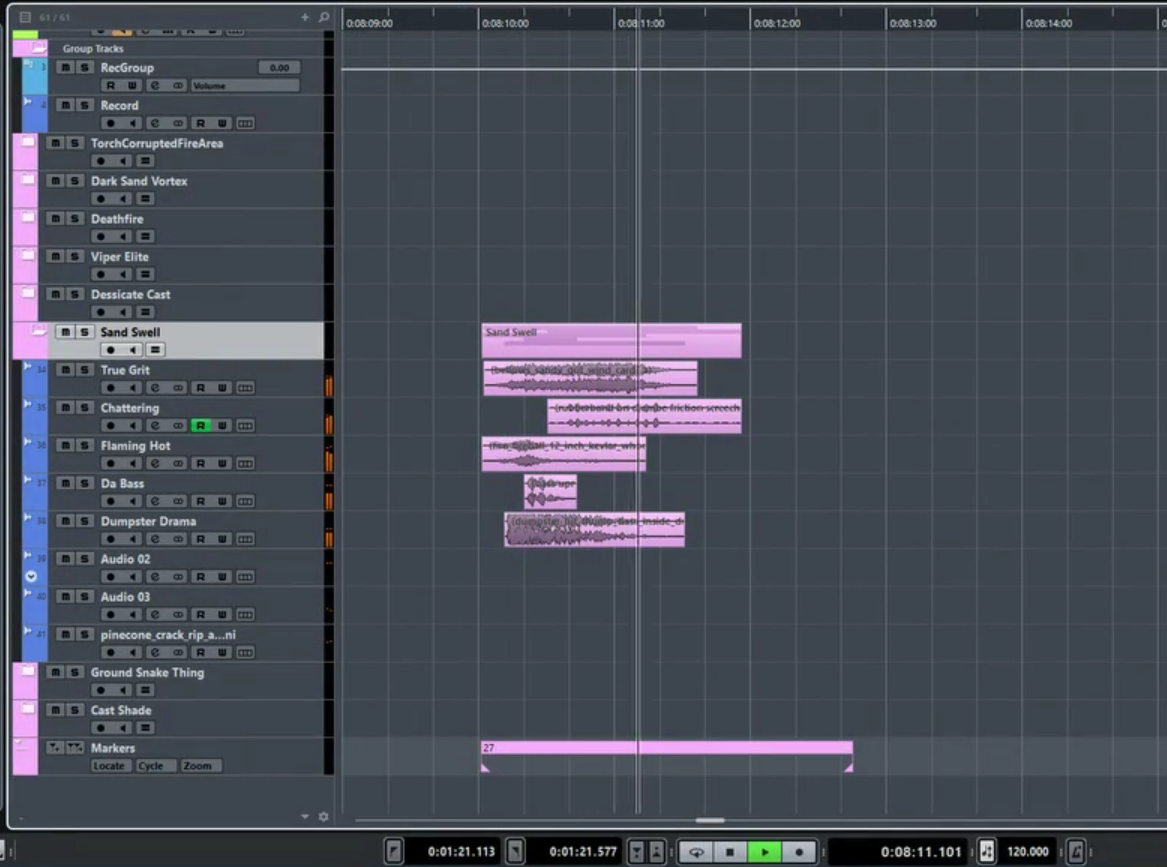Image resolution: width=1167 pixels, height=867 pixels.
Task: Click the Add Track plus icon
Action: [304, 16]
